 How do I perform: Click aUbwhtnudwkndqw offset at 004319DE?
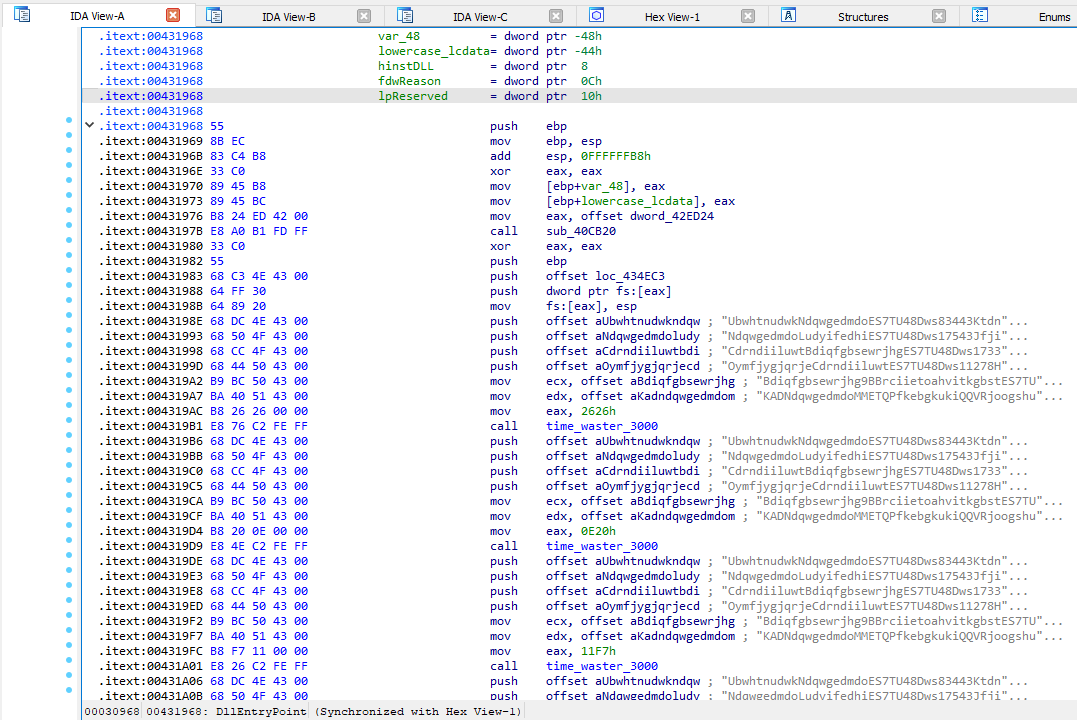(647, 561)
